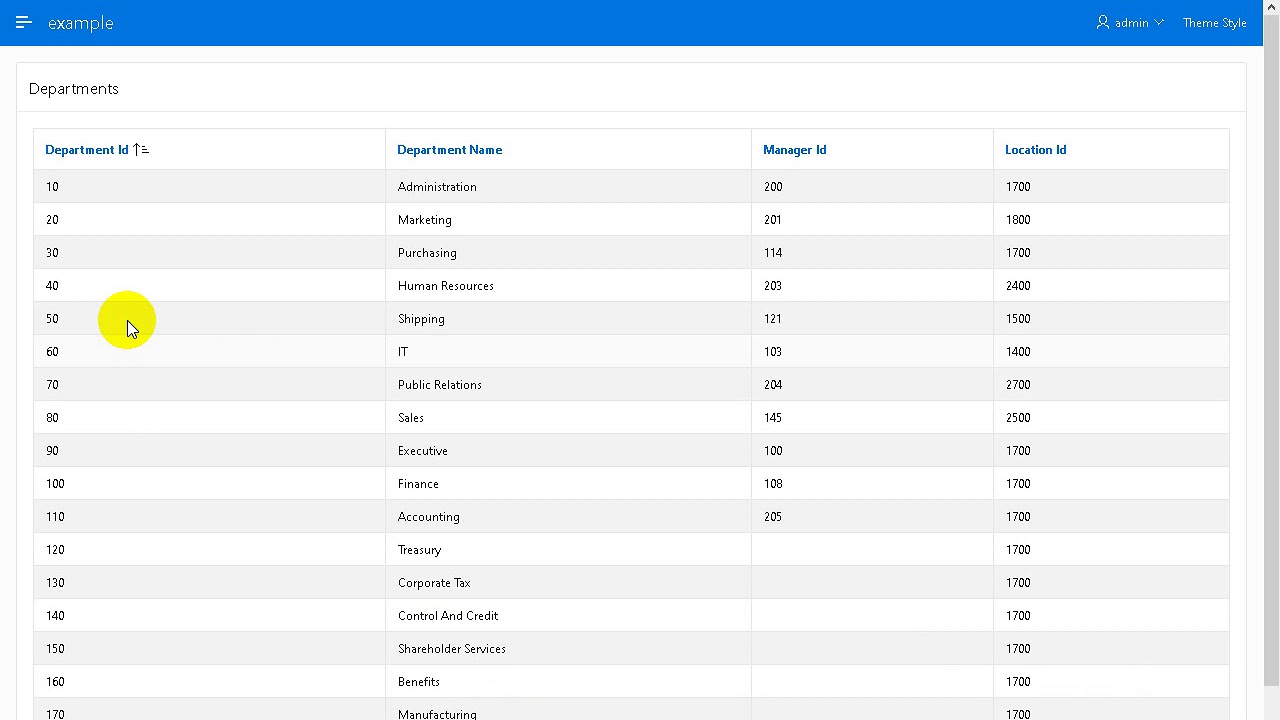The image size is (1280, 720).
Task: Click Location Id value 2700
Action: (1018, 385)
